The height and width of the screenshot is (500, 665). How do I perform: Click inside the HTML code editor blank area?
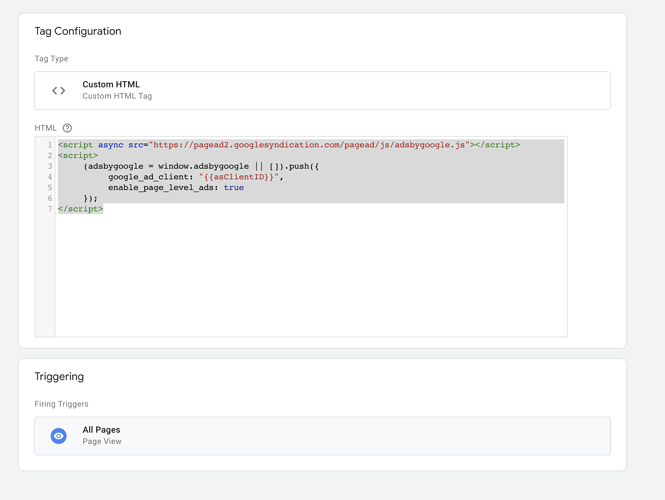311,276
